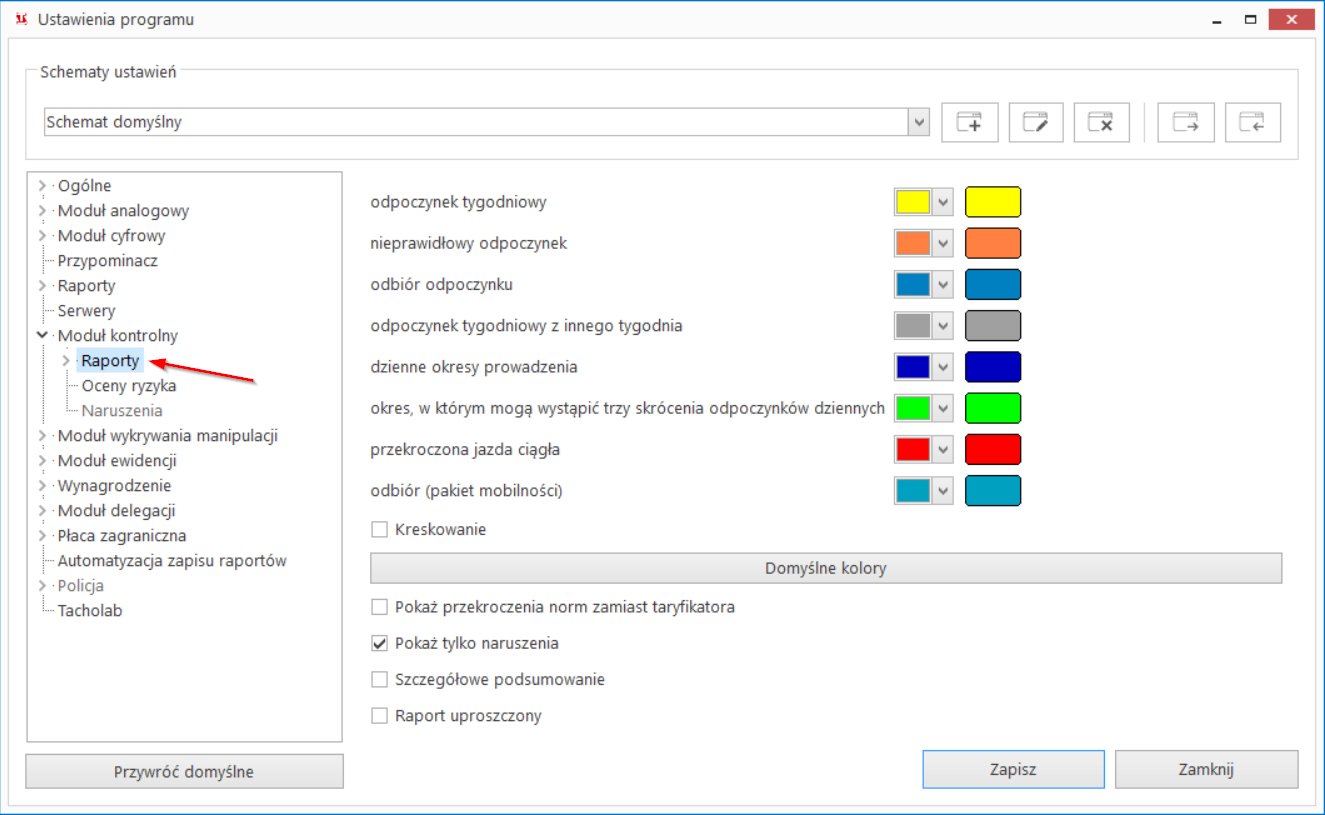Image resolution: width=1325 pixels, height=815 pixels.
Task: Collapse the Moduł kontrolny node
Action: click(x=42, y=336)
